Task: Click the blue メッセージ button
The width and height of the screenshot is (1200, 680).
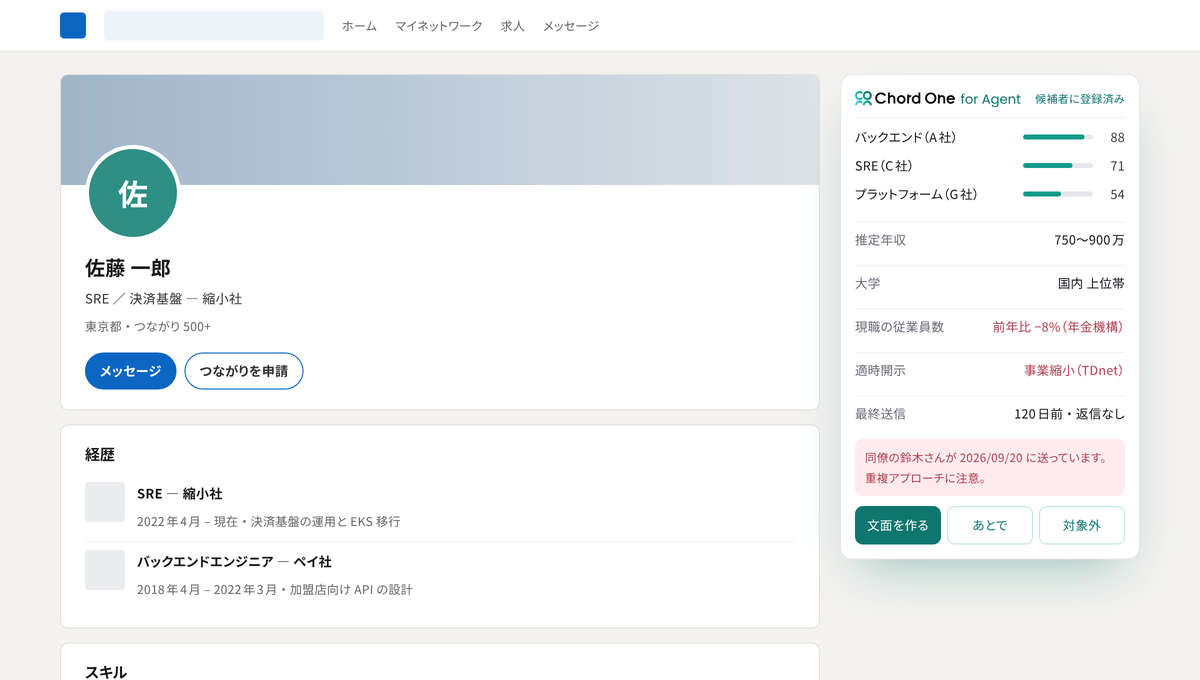Action: (x=131, y=371)
